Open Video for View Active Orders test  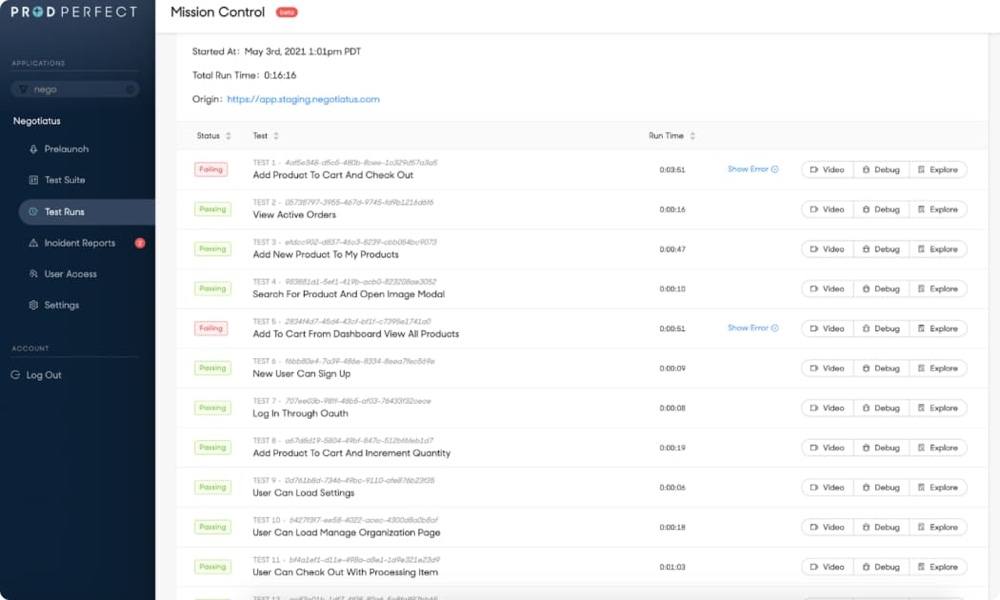[x=827, y=209]
